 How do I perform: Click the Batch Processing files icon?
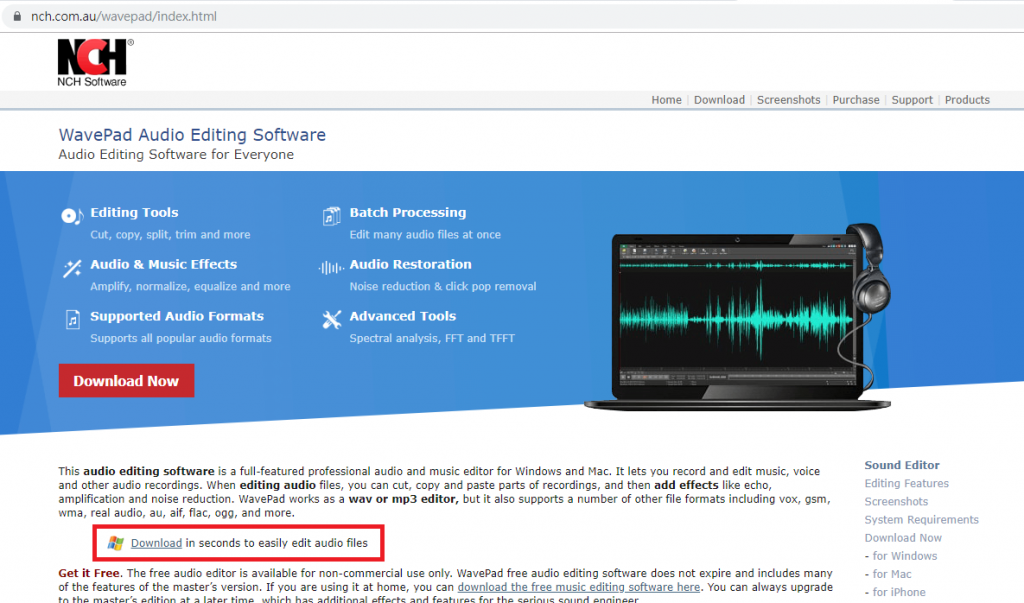(x=332, y=216)
